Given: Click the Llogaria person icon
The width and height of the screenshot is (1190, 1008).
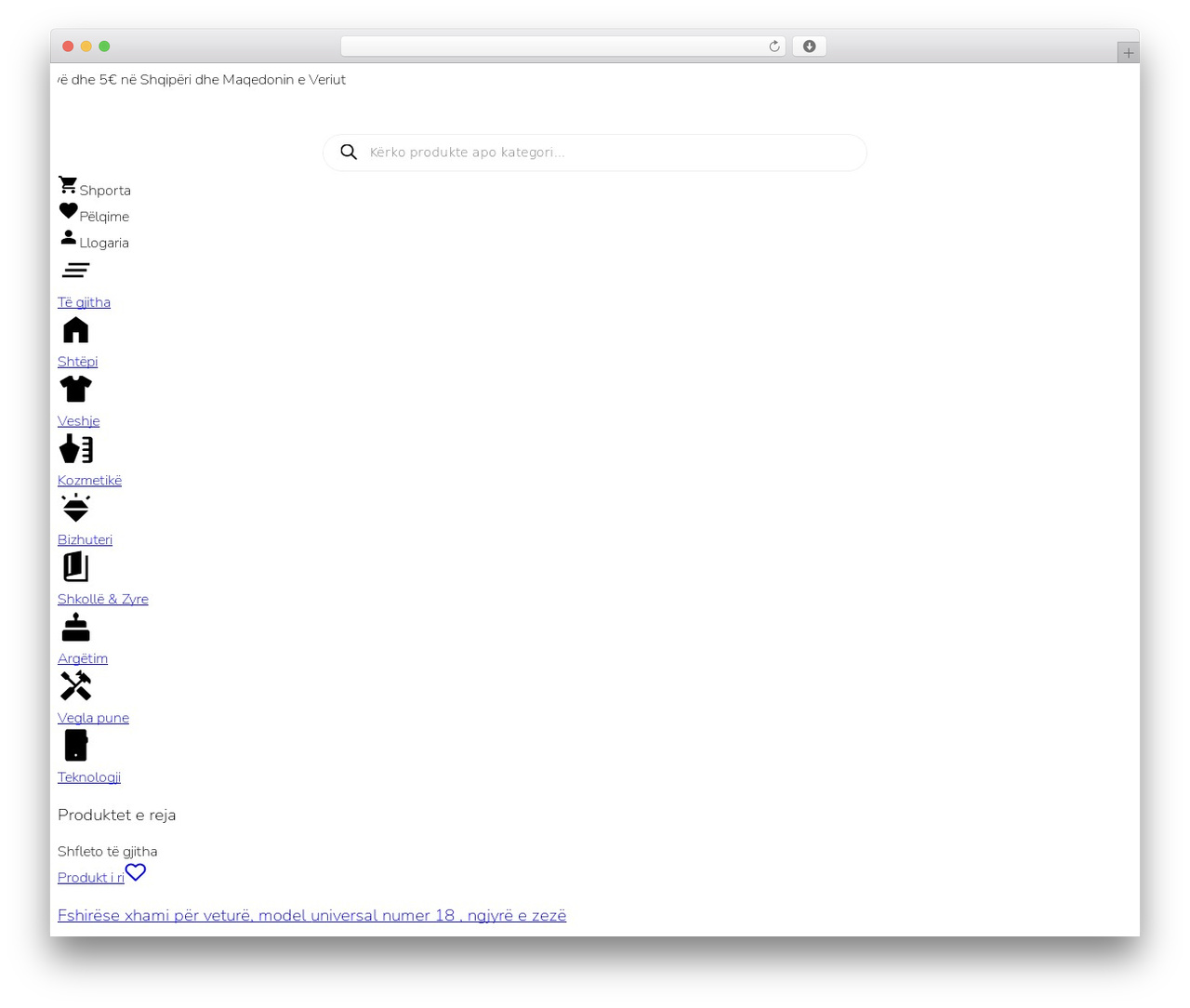Looking at the screenshot, I should click(x=68, y=237).
